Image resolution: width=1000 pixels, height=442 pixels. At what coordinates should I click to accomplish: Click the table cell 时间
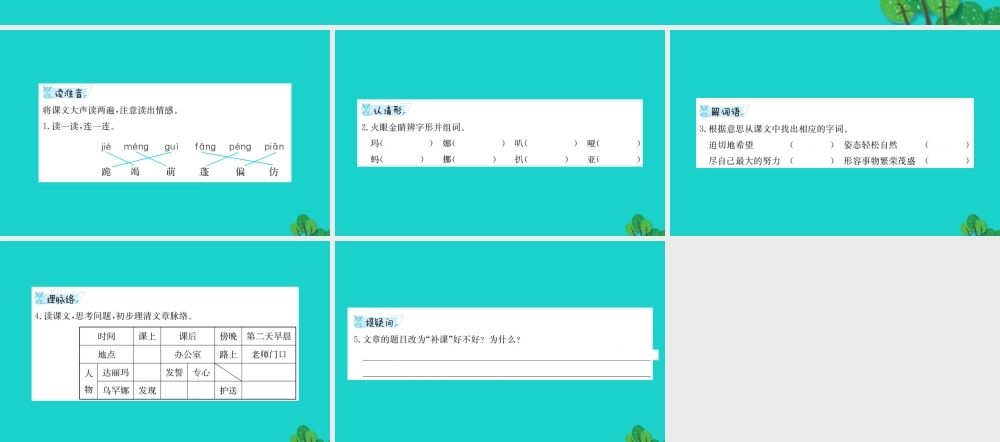click(107, 337)
